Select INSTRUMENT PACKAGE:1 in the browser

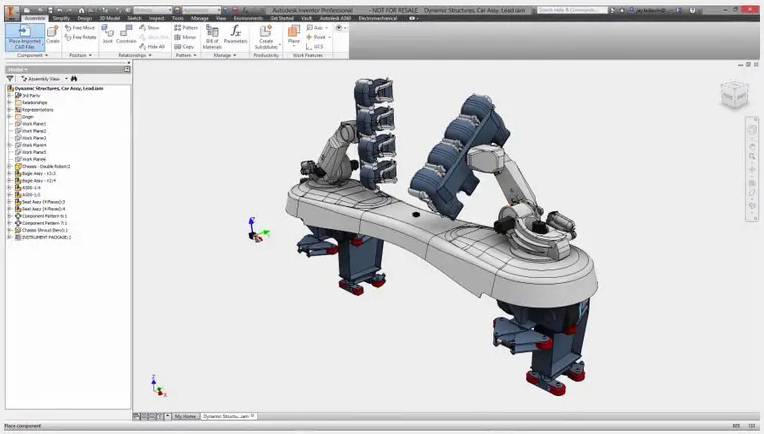coord(43,237)
